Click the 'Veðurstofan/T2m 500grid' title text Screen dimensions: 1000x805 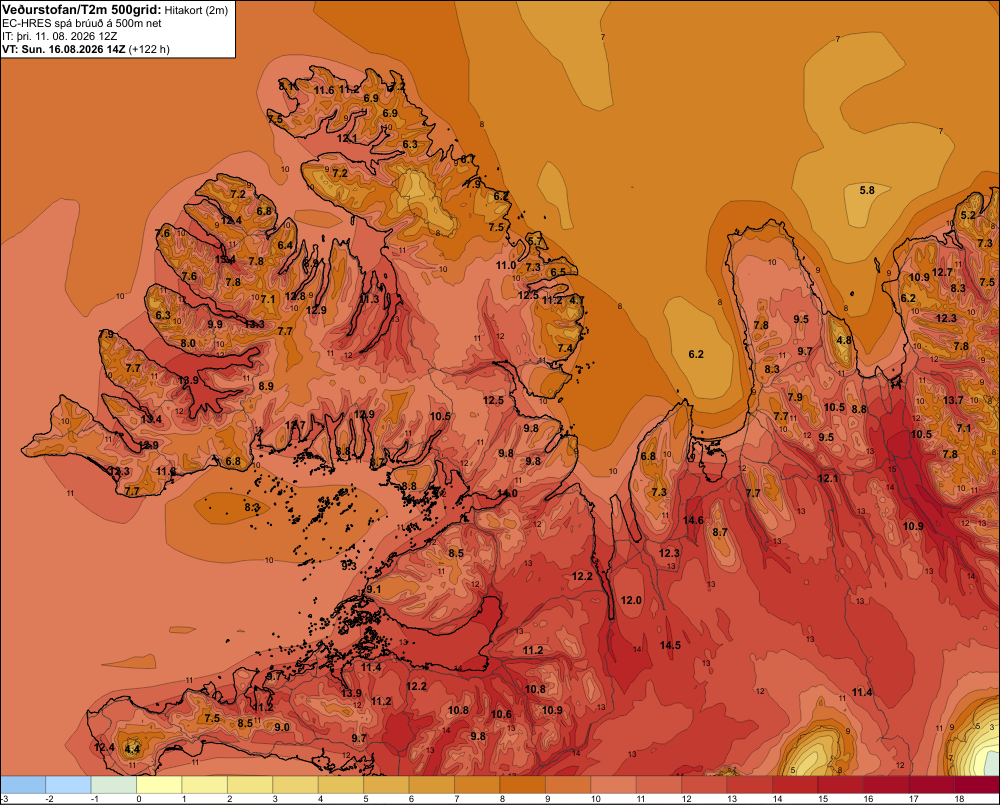(x=82, y=9)
